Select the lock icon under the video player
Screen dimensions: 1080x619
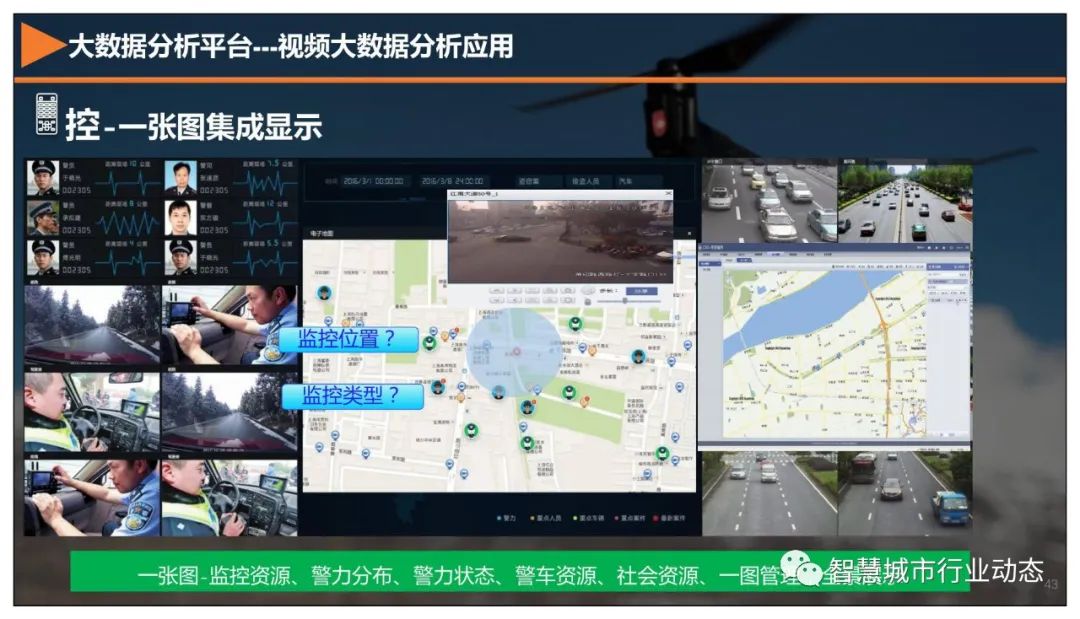coord(588,300)
